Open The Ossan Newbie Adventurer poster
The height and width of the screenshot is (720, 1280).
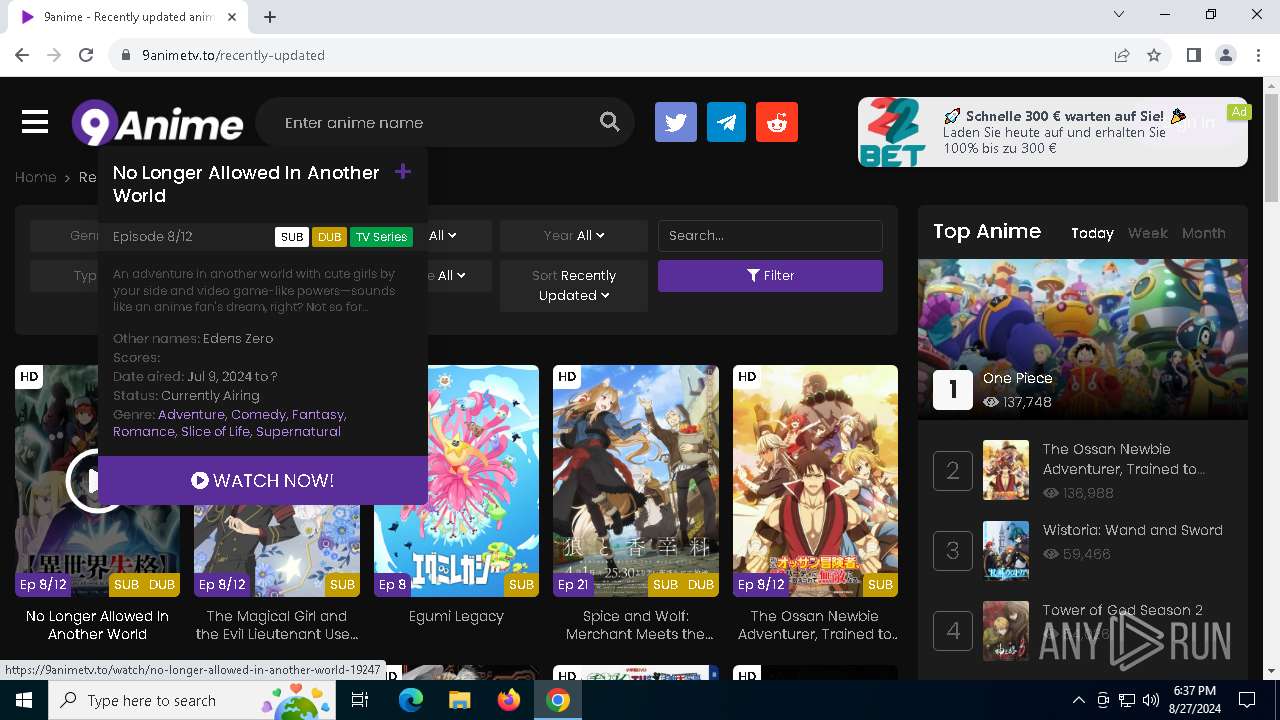click(x=815, y=481)
